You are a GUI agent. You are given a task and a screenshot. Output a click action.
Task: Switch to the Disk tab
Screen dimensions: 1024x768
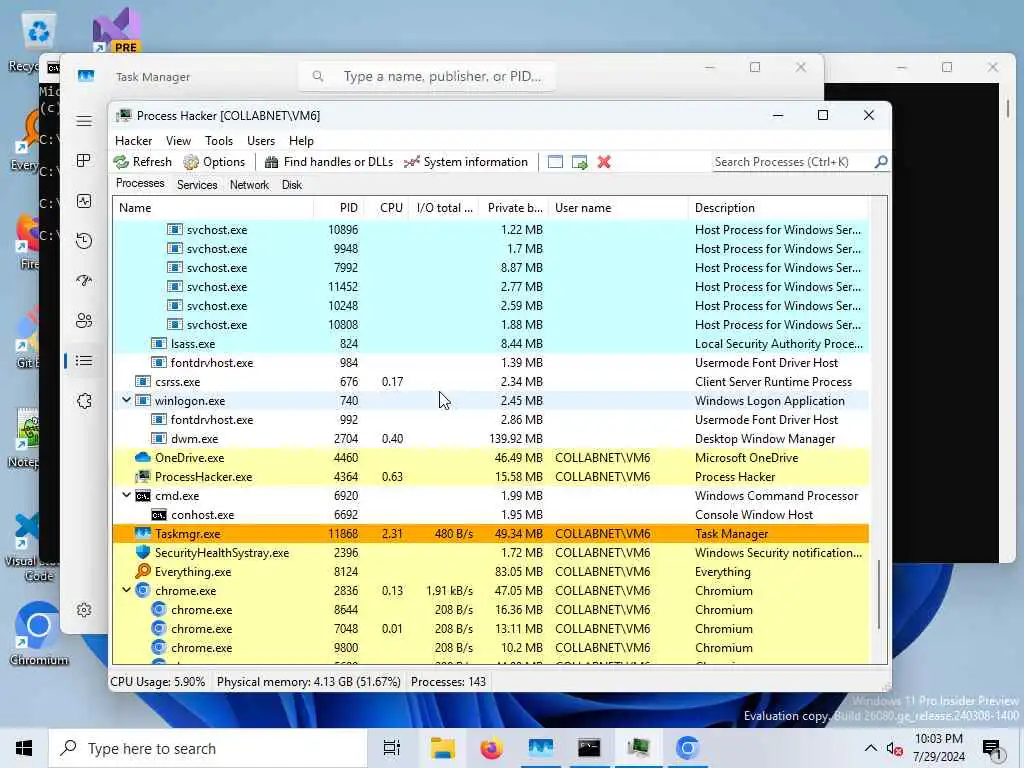292,185
